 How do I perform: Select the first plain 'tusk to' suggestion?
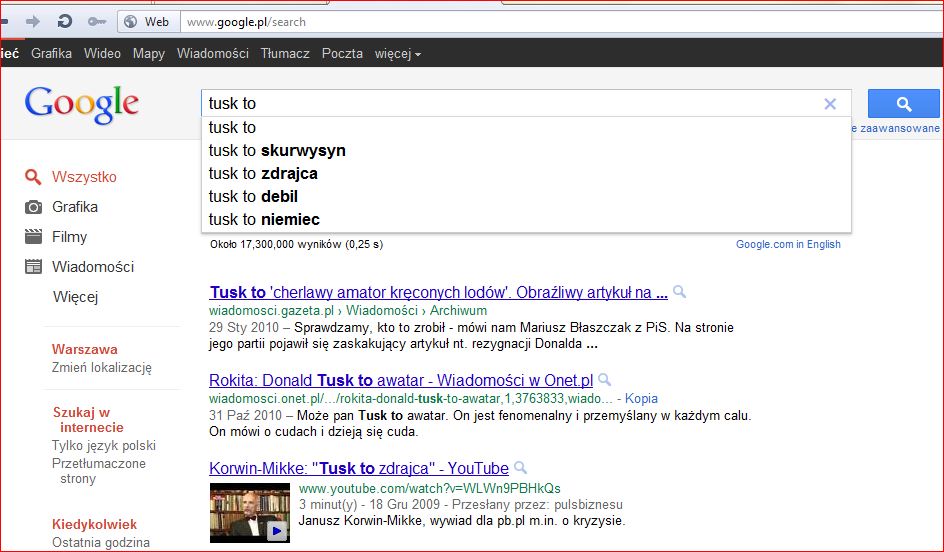point(526,128)
